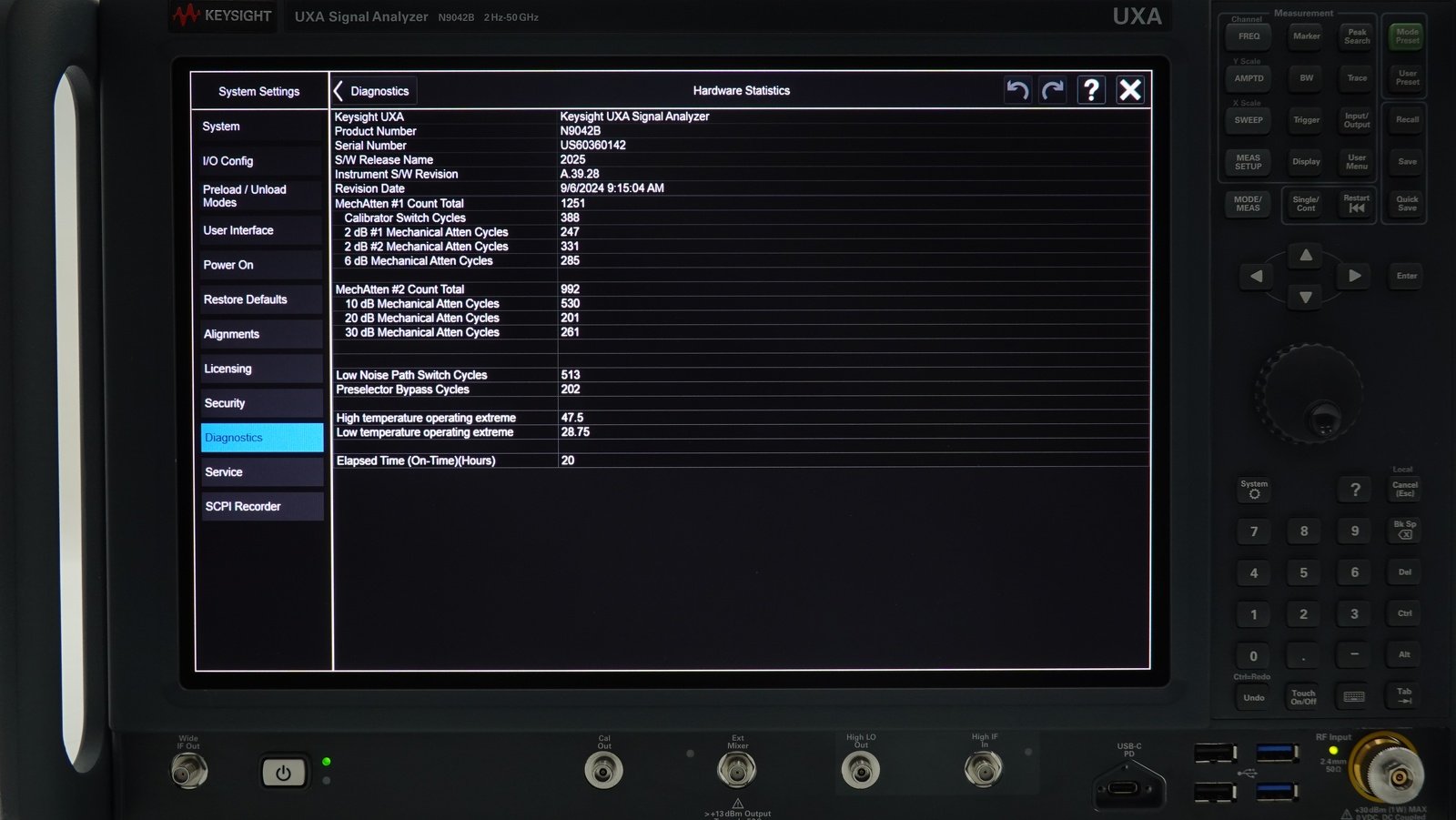Tap the Display hardkey
The height and width of the screenshot is (820, 1456).
coord(1306,162)
